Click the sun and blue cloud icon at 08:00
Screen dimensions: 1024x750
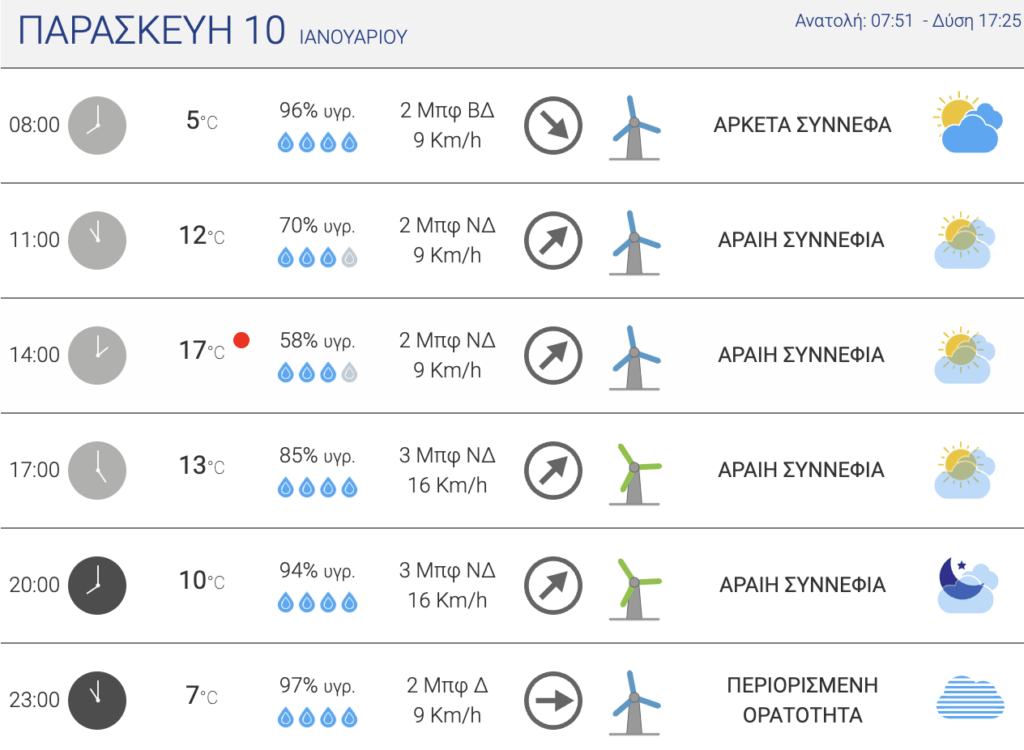point(968,123)
